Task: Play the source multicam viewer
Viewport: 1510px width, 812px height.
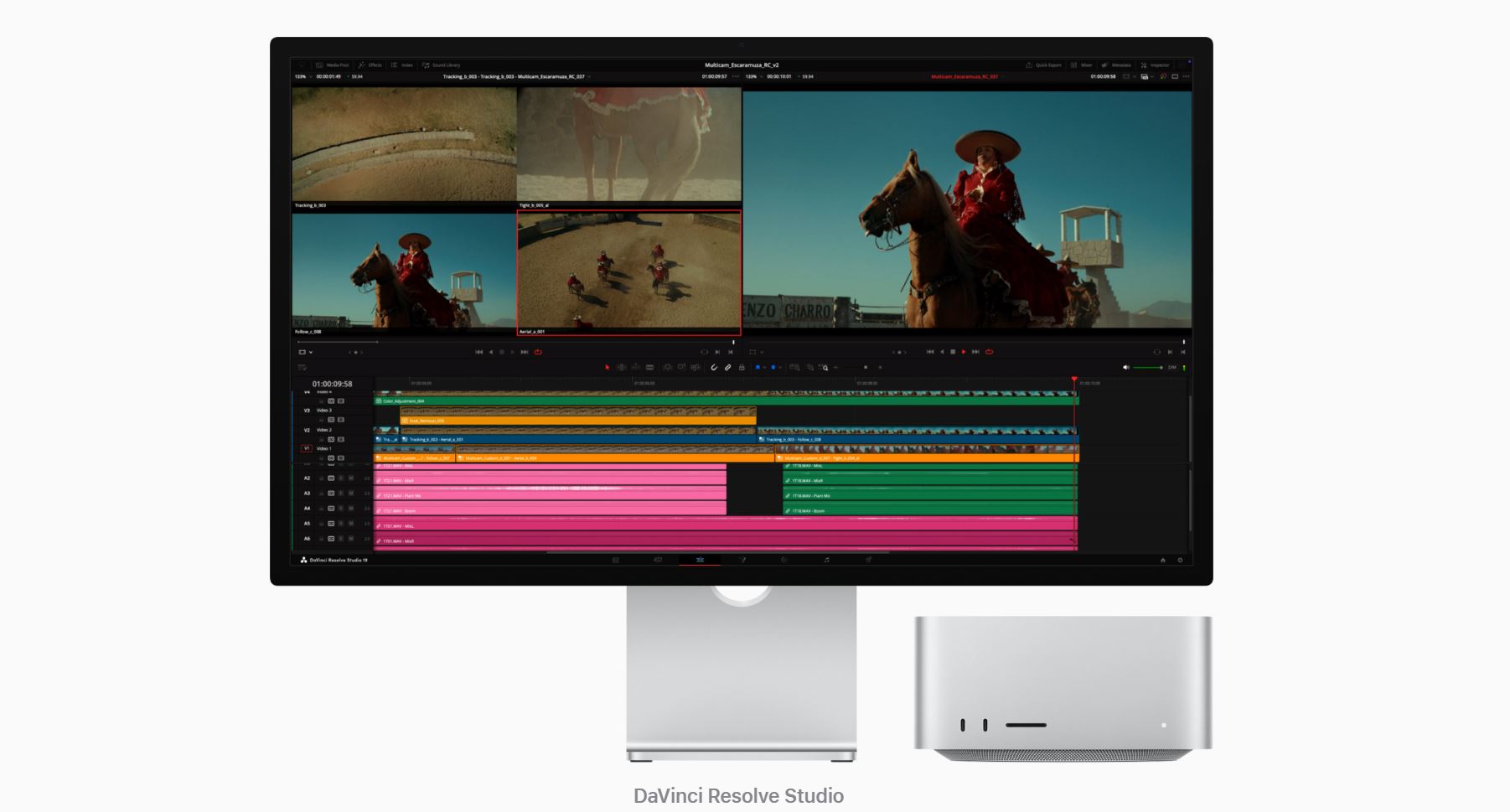Action: pos(513,352)
